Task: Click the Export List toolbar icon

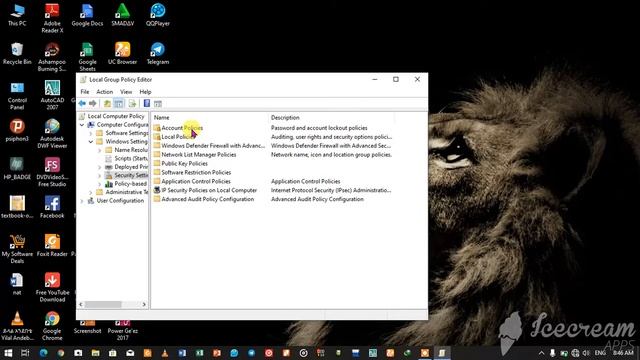Action: click(132, 104)
